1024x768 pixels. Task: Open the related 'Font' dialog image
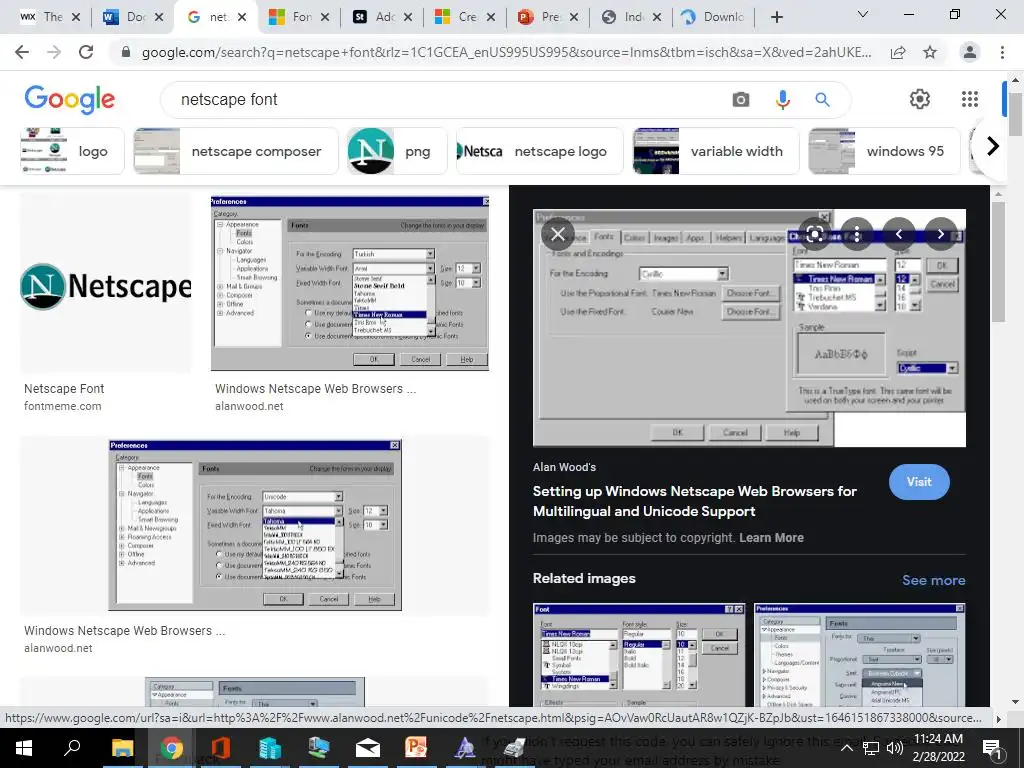point(639,654)
